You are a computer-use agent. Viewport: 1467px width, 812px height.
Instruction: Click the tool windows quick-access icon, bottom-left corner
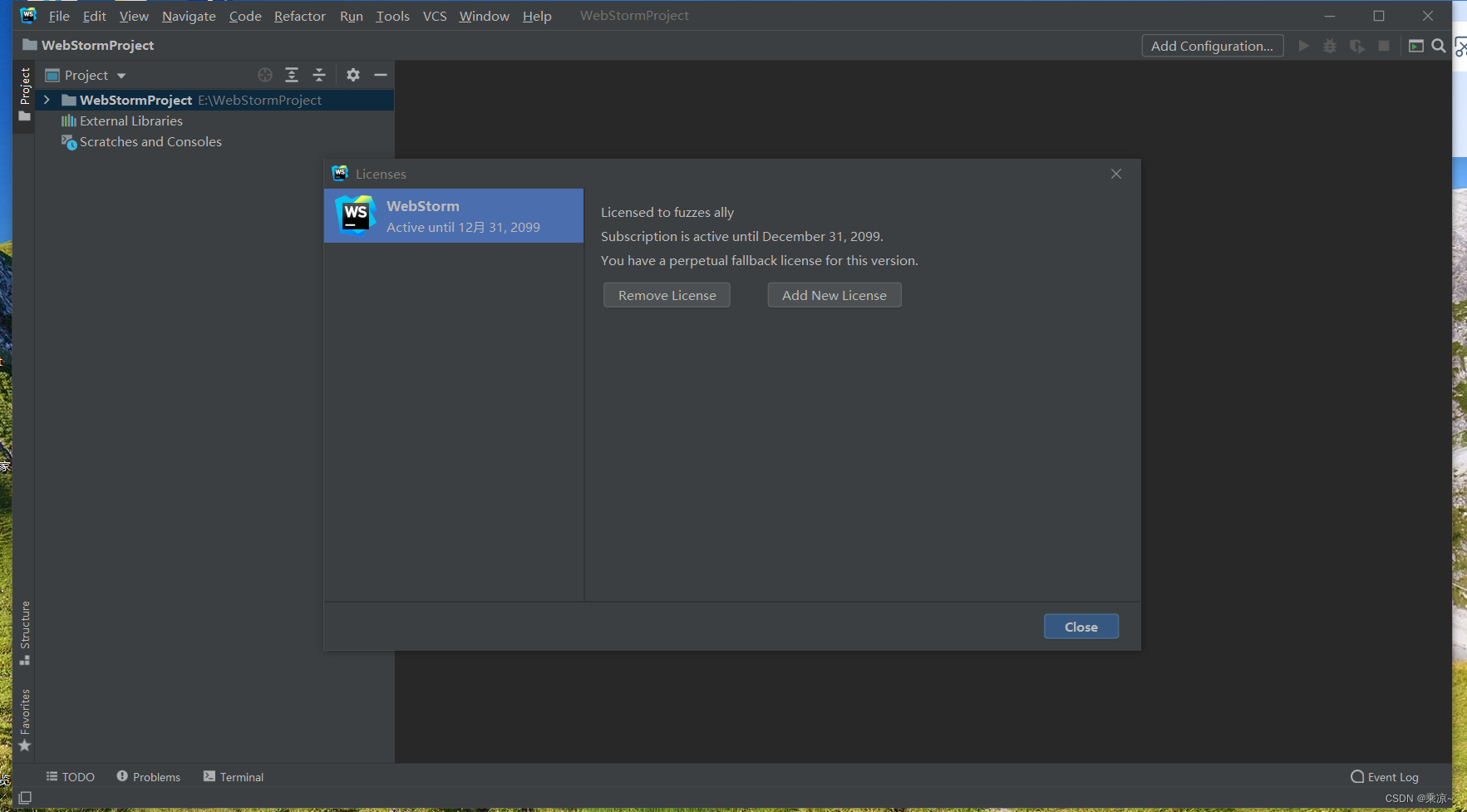[25, 798]
